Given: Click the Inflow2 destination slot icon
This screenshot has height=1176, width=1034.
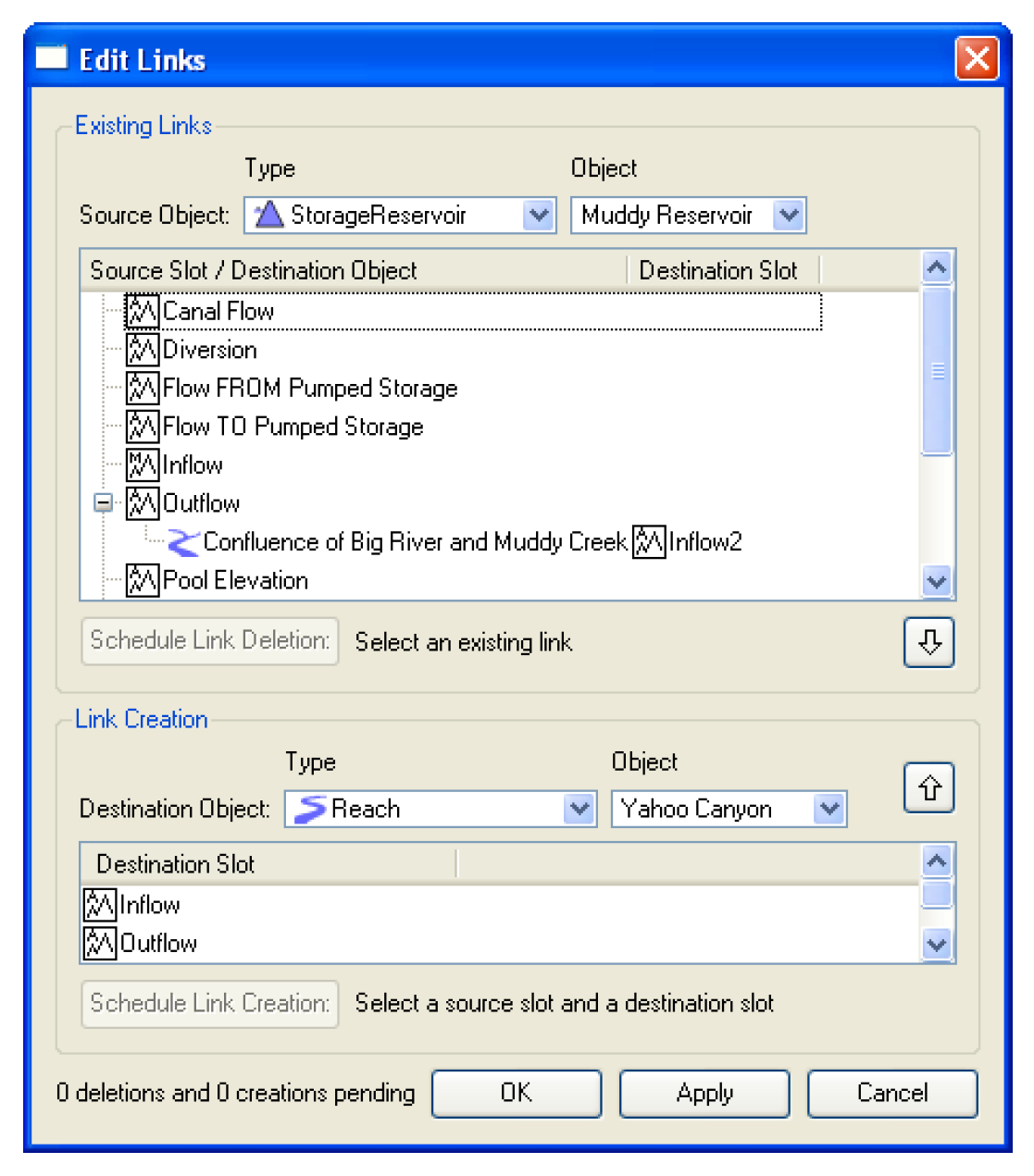Looking at the screenshot, I should tap(648, 542).
